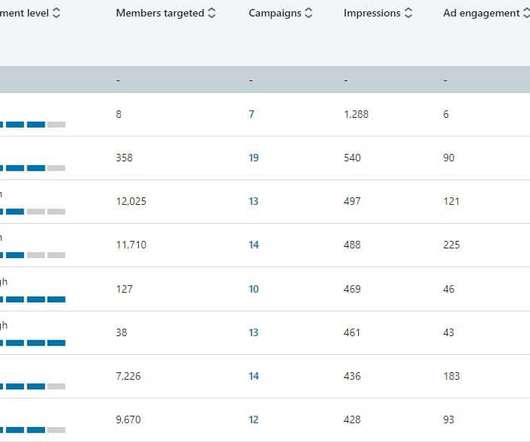
Task: Open the 10 campaigns link
Action: 254,289
